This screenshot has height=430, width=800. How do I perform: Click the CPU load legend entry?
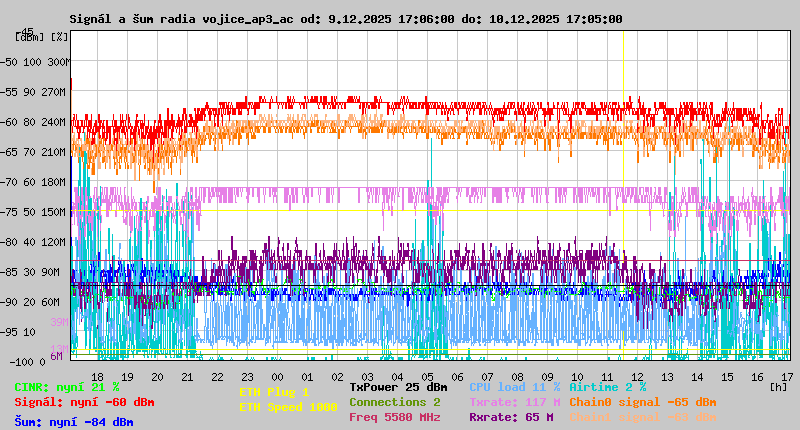(x=514, y=387)
